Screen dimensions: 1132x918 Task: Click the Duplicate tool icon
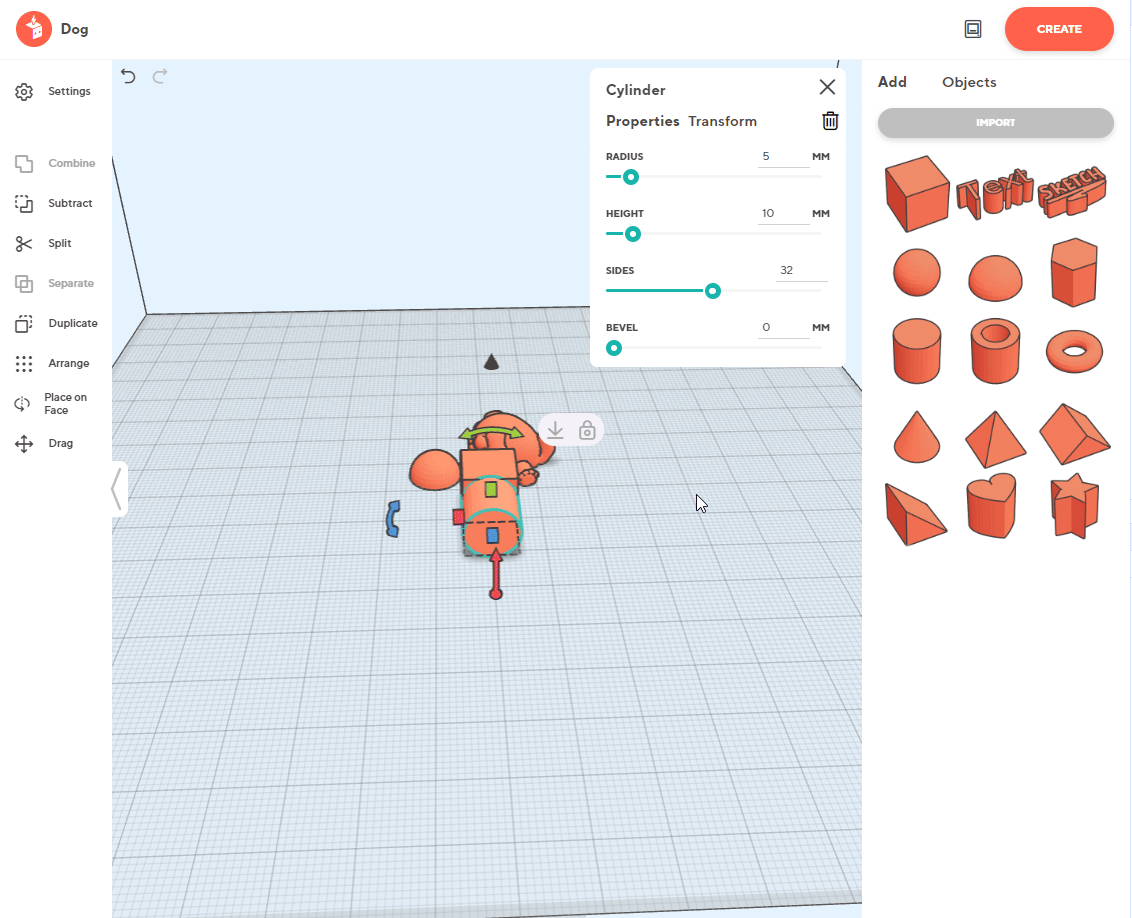pos(25,323)
